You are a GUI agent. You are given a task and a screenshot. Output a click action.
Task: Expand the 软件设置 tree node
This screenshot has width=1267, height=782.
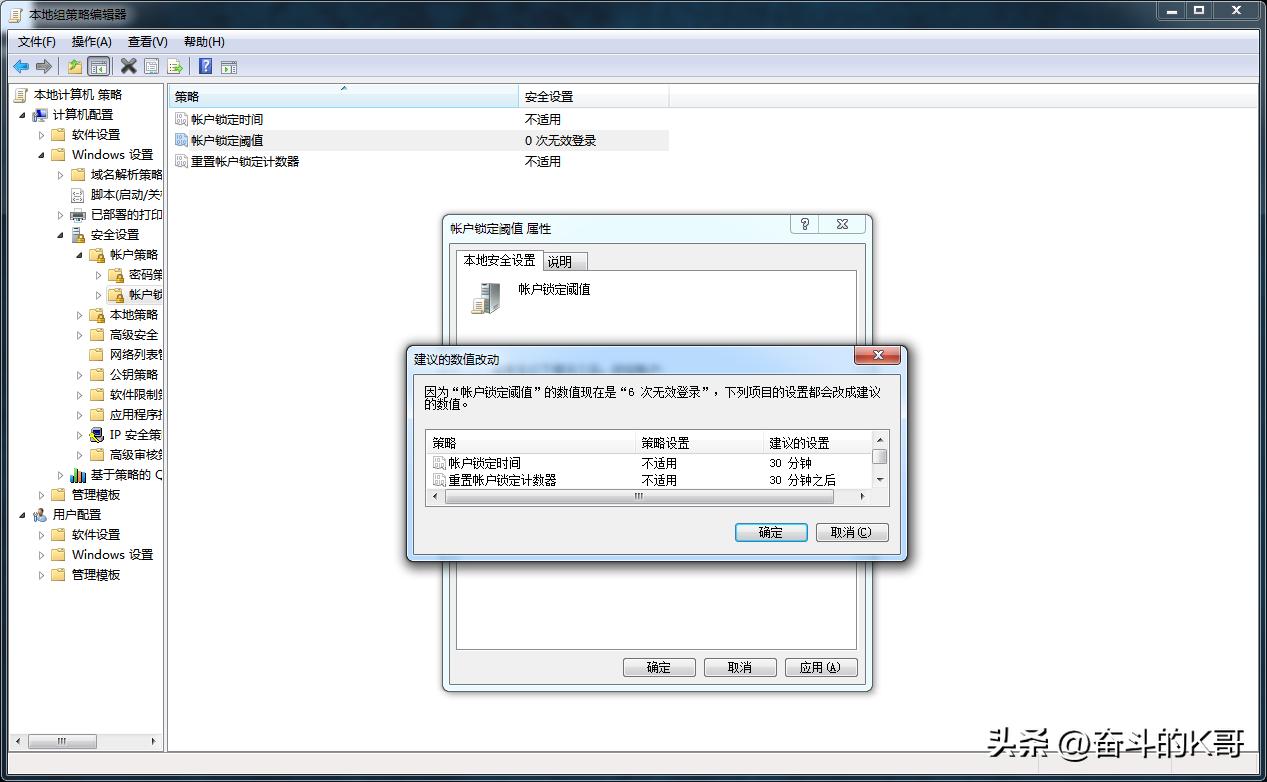[43, 134]
